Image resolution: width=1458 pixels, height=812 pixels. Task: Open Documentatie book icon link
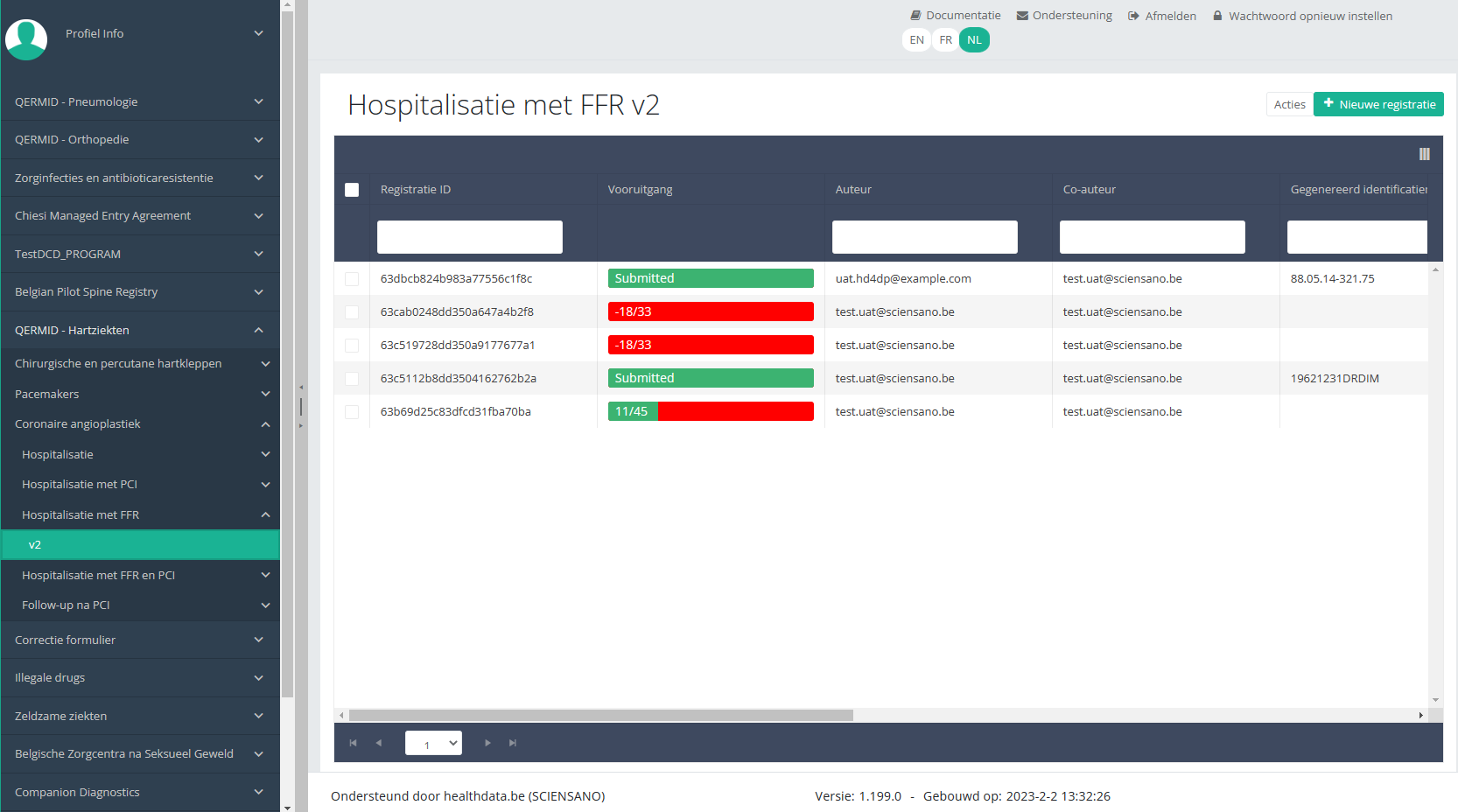tap(915, 16)
